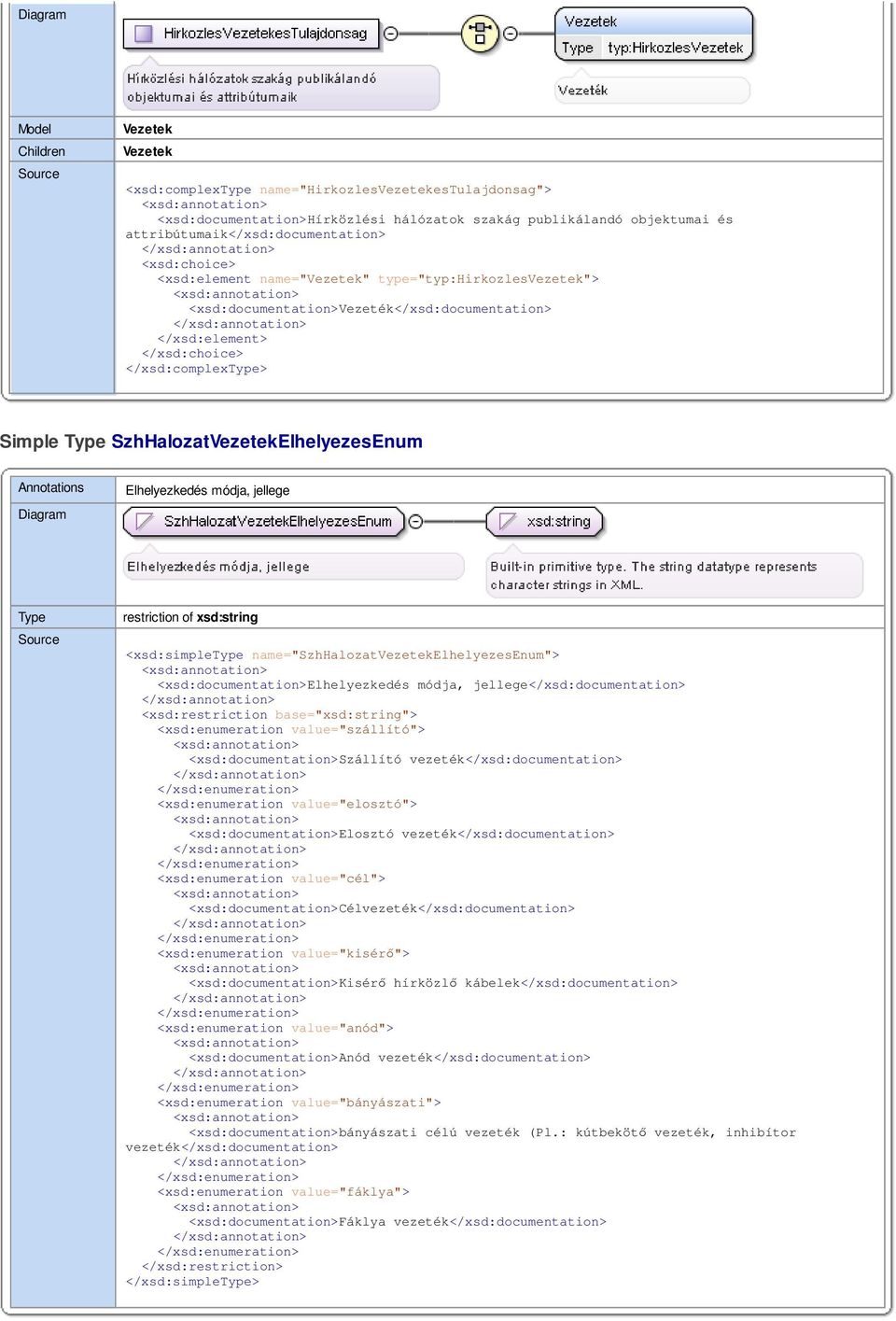Click the 'Vezeték' annotation bubble in diagram

(x=652, y=91)
